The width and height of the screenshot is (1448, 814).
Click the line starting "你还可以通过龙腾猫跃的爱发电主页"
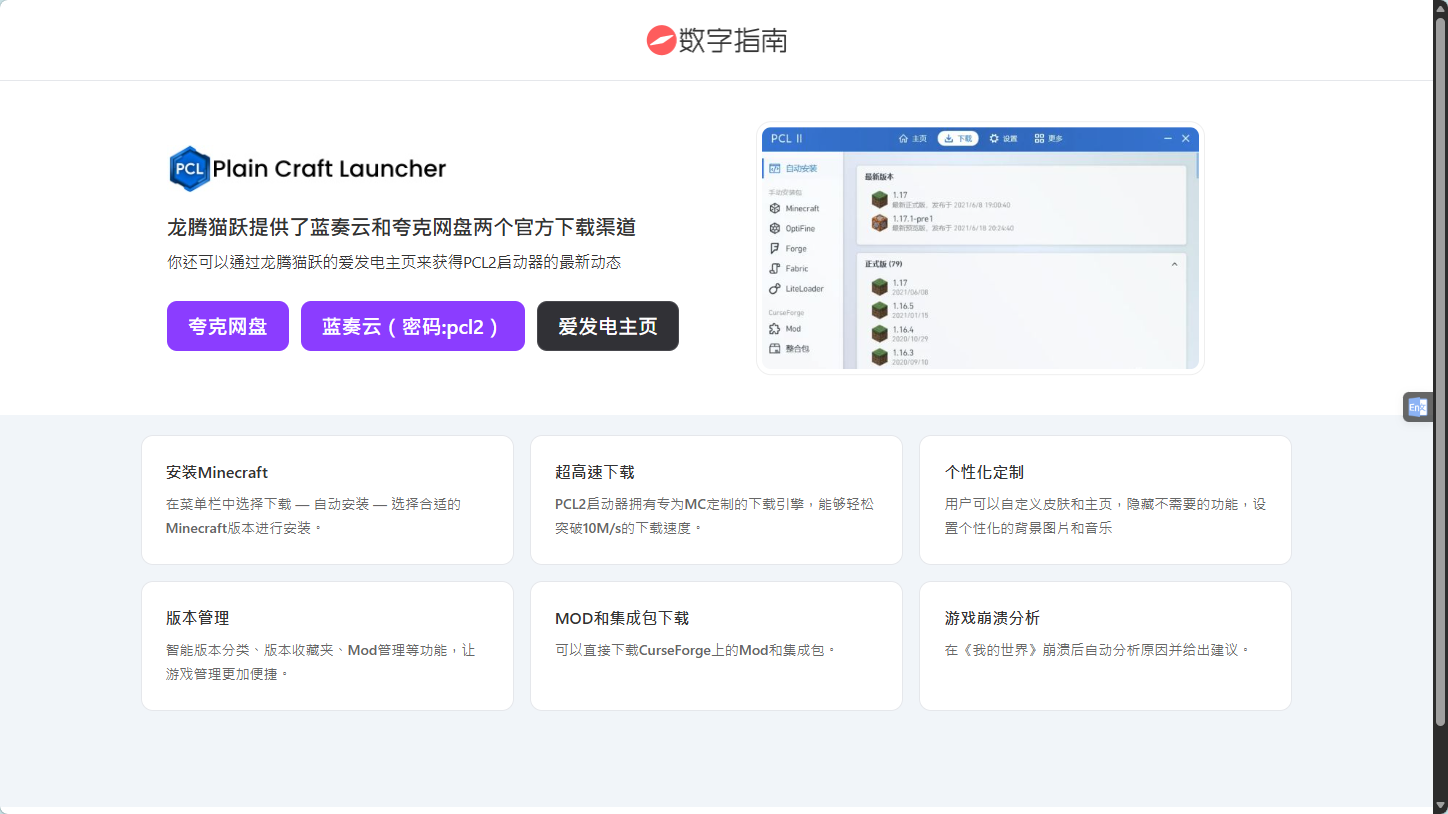click(x=394, y=262)
